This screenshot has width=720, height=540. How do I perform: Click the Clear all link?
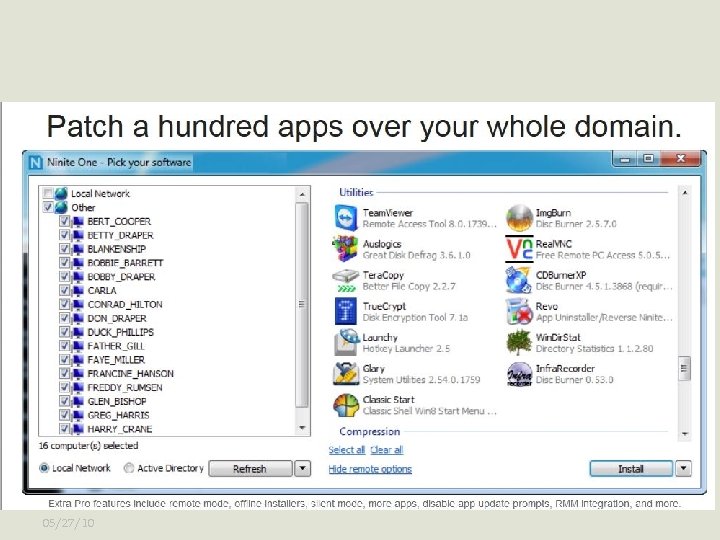(x=387, y=450)
